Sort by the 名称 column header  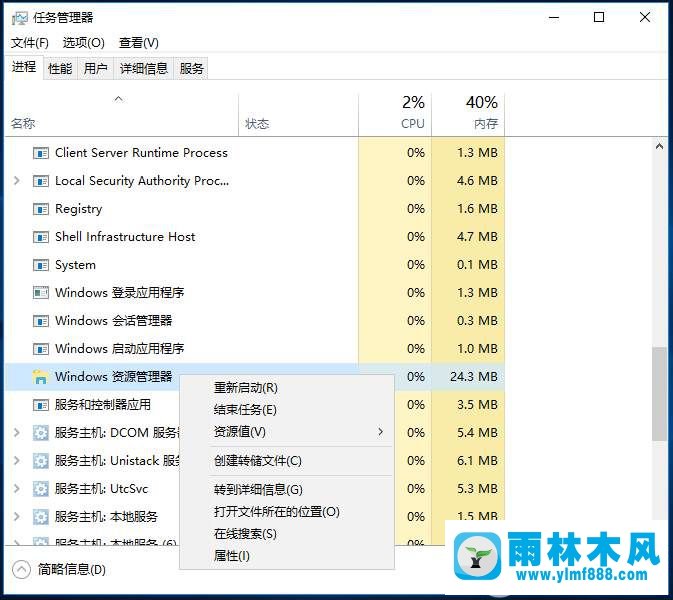[121, 115]
